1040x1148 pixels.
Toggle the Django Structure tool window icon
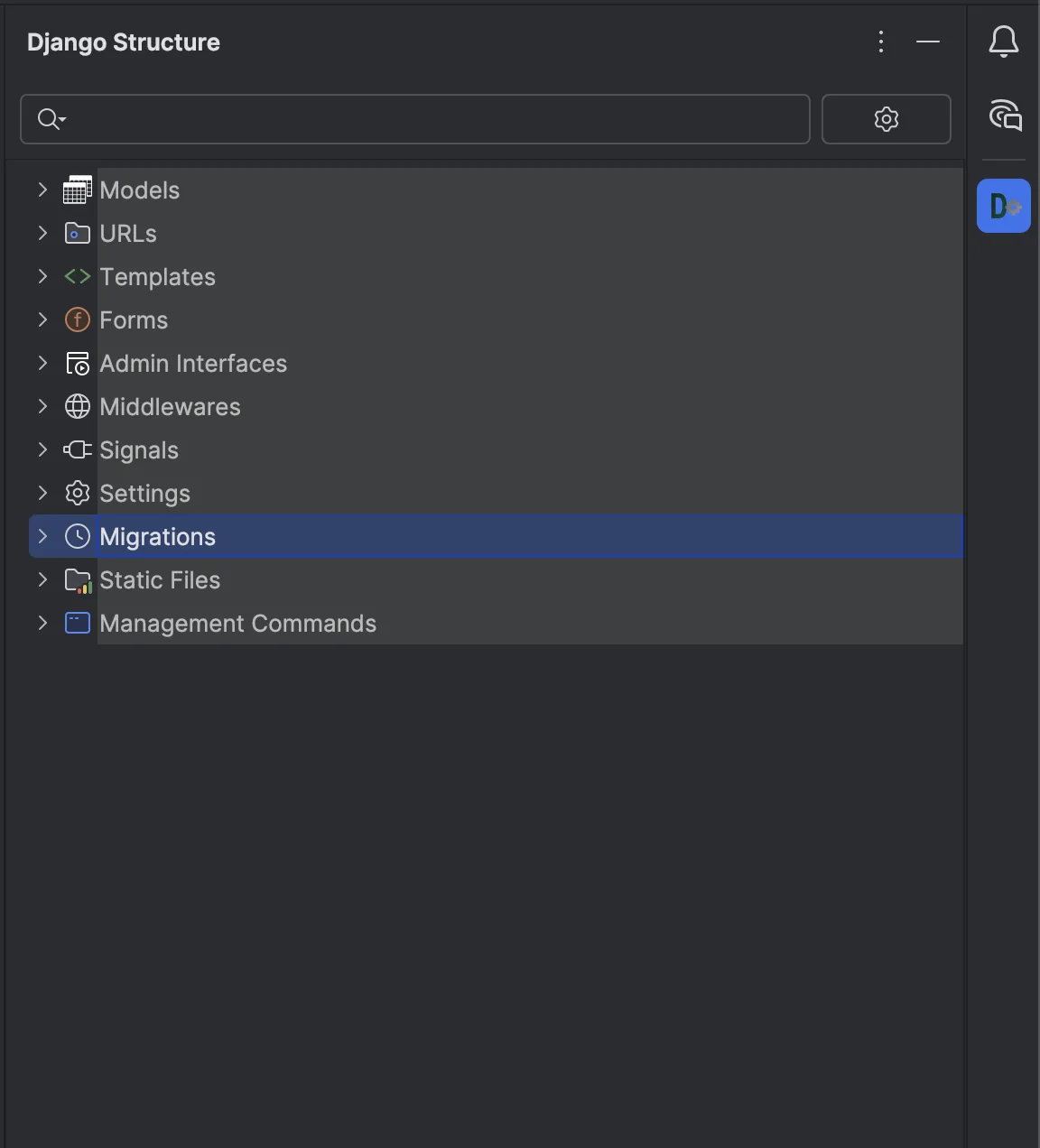[1004, 206]
